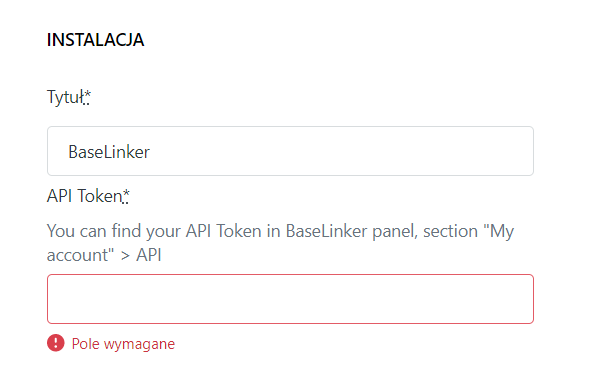This screenshot has height=366, width=595.
Task: Click the API Token help description text
Action: coord(280,243)
